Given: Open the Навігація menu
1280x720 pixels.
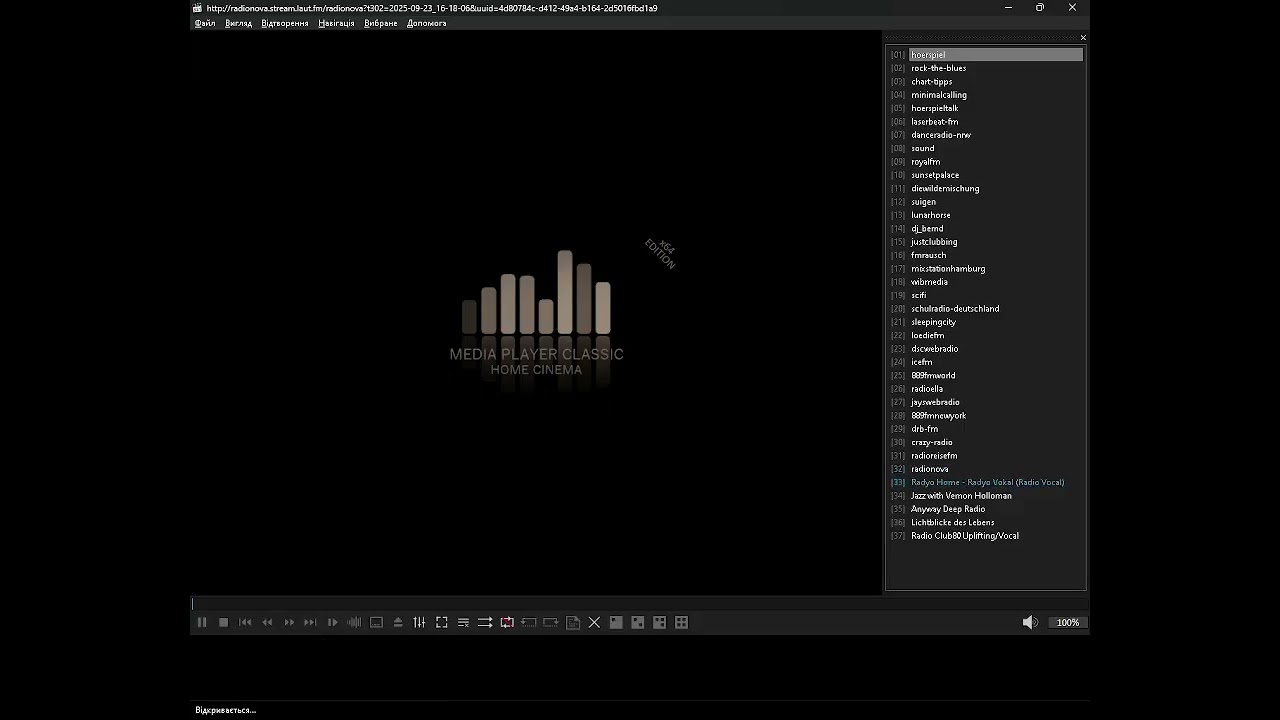Looking at the screenshot, I should point(336,23).
